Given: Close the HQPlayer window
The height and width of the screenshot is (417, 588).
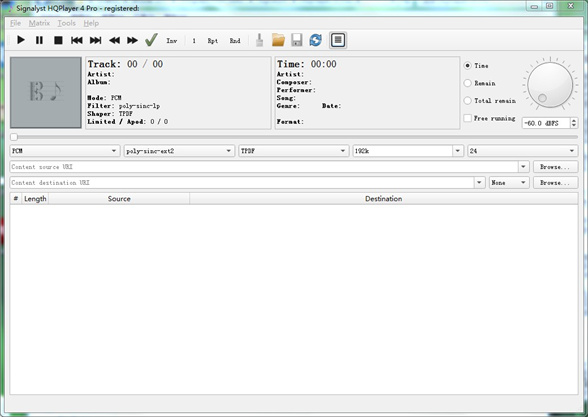Looking at the screenshot, I should 571,6.
